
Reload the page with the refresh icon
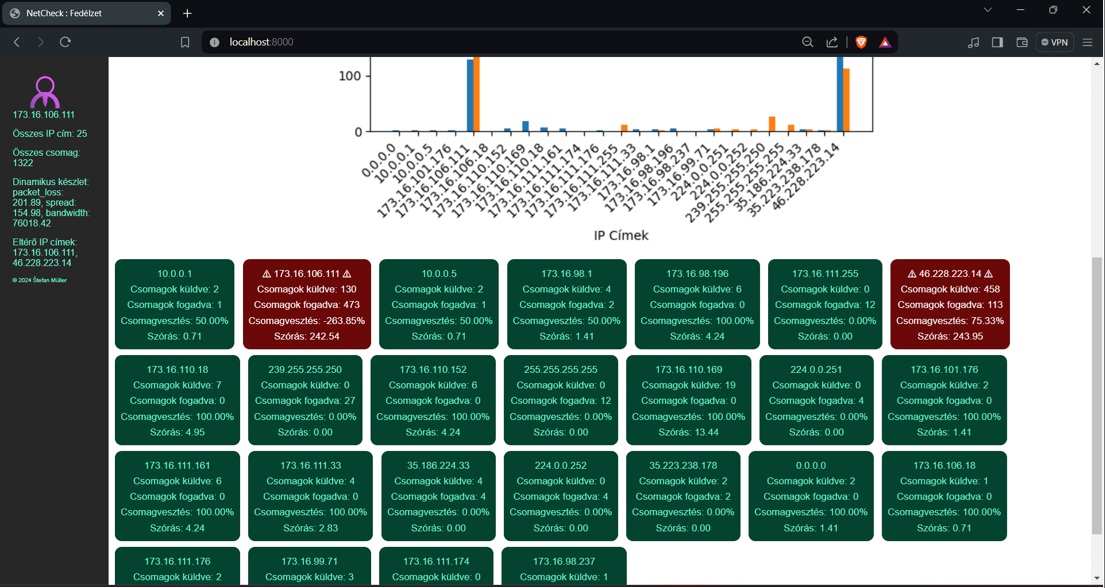coord(65,42)
